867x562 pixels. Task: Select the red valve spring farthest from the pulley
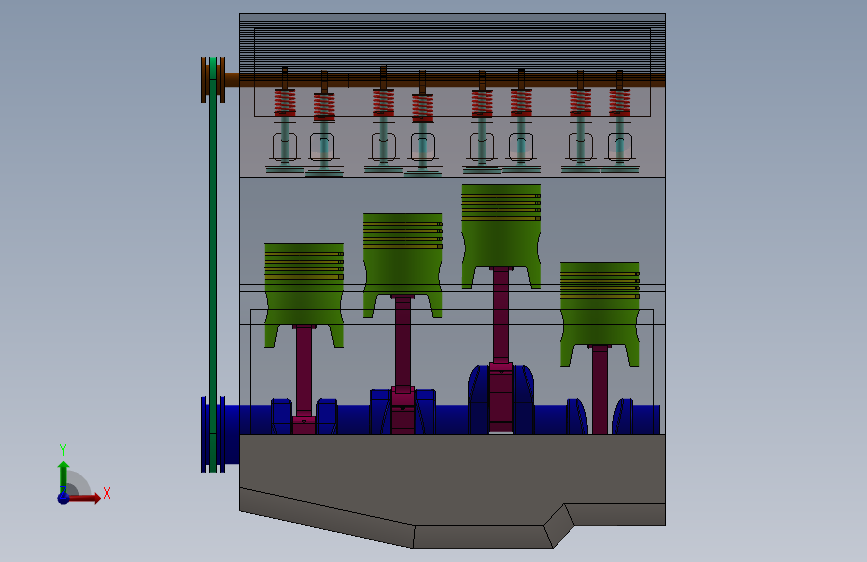click(x=620, y=103)
